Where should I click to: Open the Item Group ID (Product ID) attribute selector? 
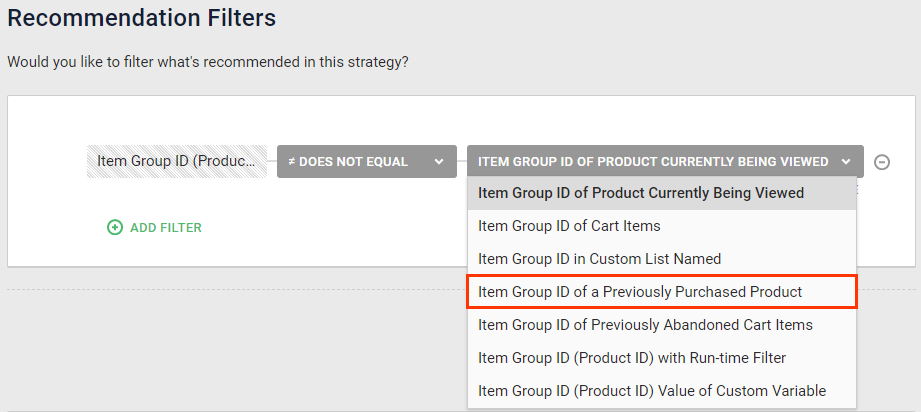coord(176,161)
